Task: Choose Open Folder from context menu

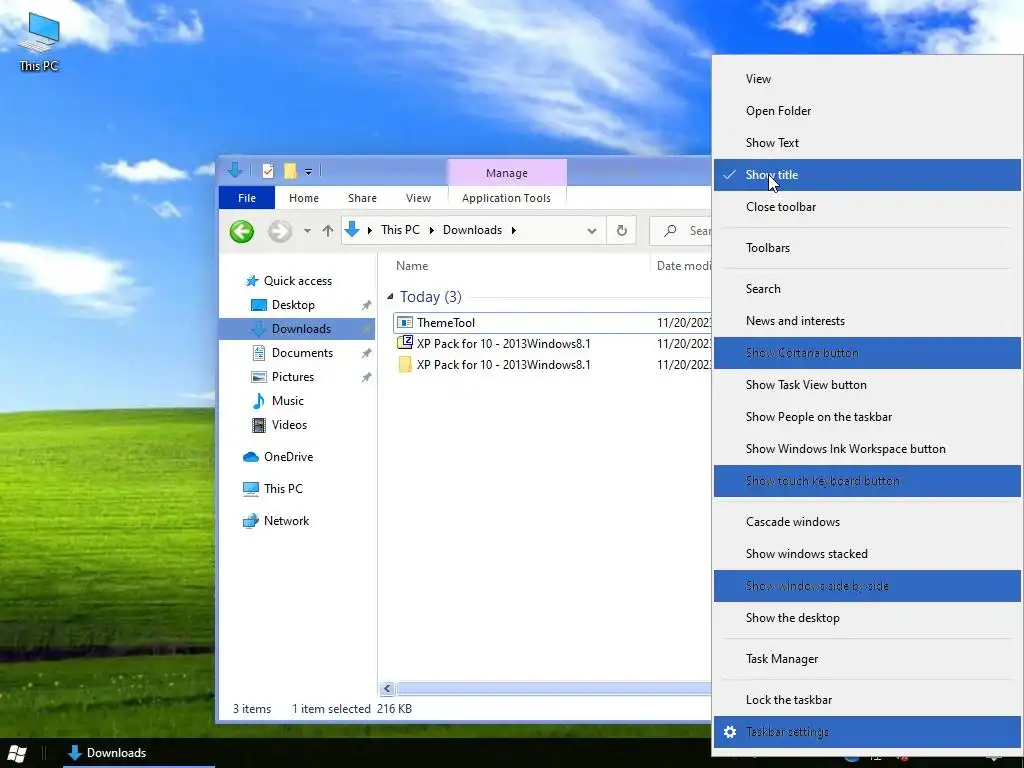Action: click(x=867, y=111)
